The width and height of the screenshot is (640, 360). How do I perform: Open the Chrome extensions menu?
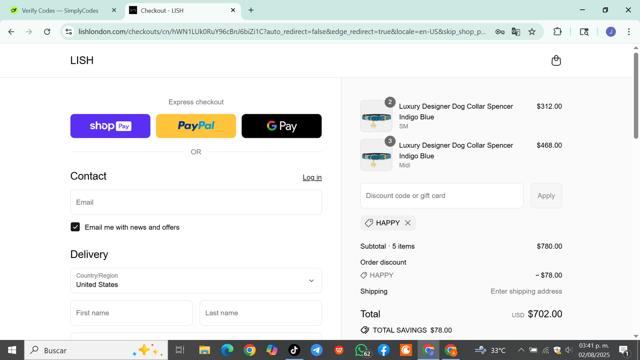[557, 31]
